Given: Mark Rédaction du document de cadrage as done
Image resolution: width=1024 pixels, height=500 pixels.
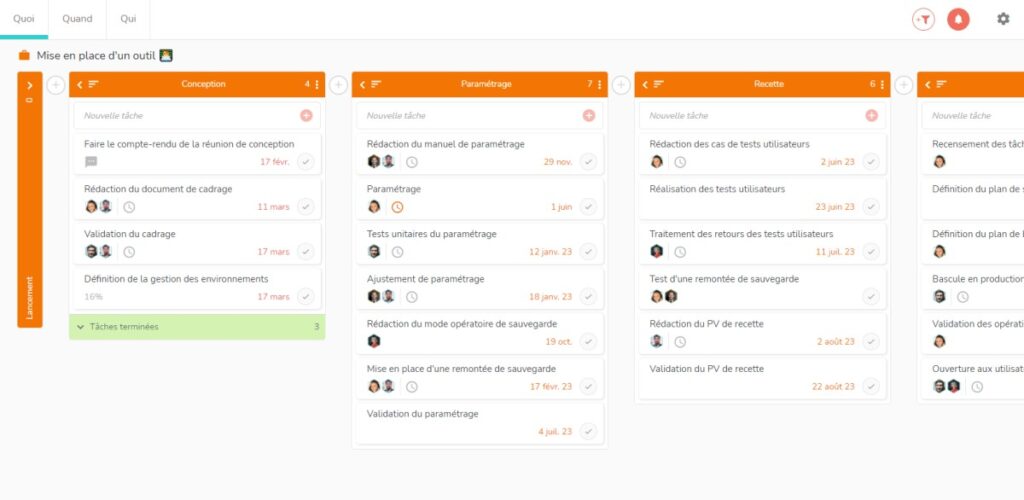Looking at the screenshot, I should 306,207.
